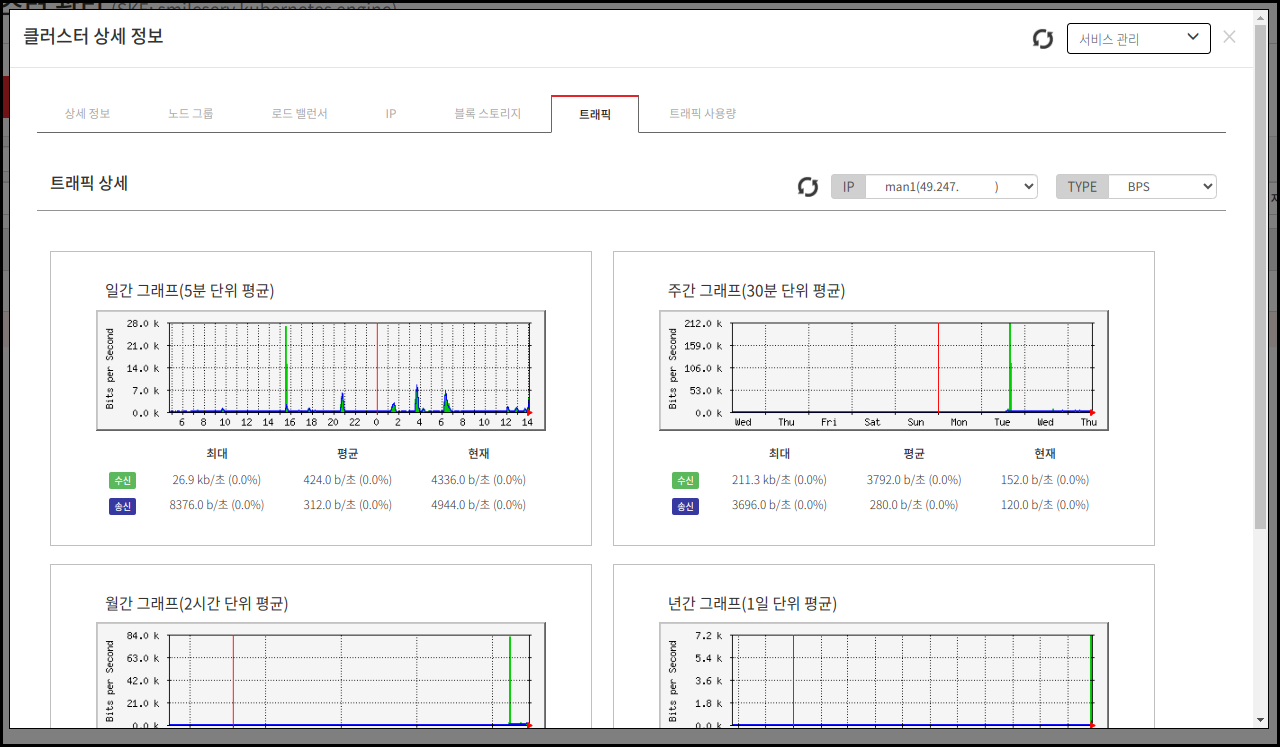Close the cluster detail dialog
The image size is (1280, 747).
[x=1229, y=37]
